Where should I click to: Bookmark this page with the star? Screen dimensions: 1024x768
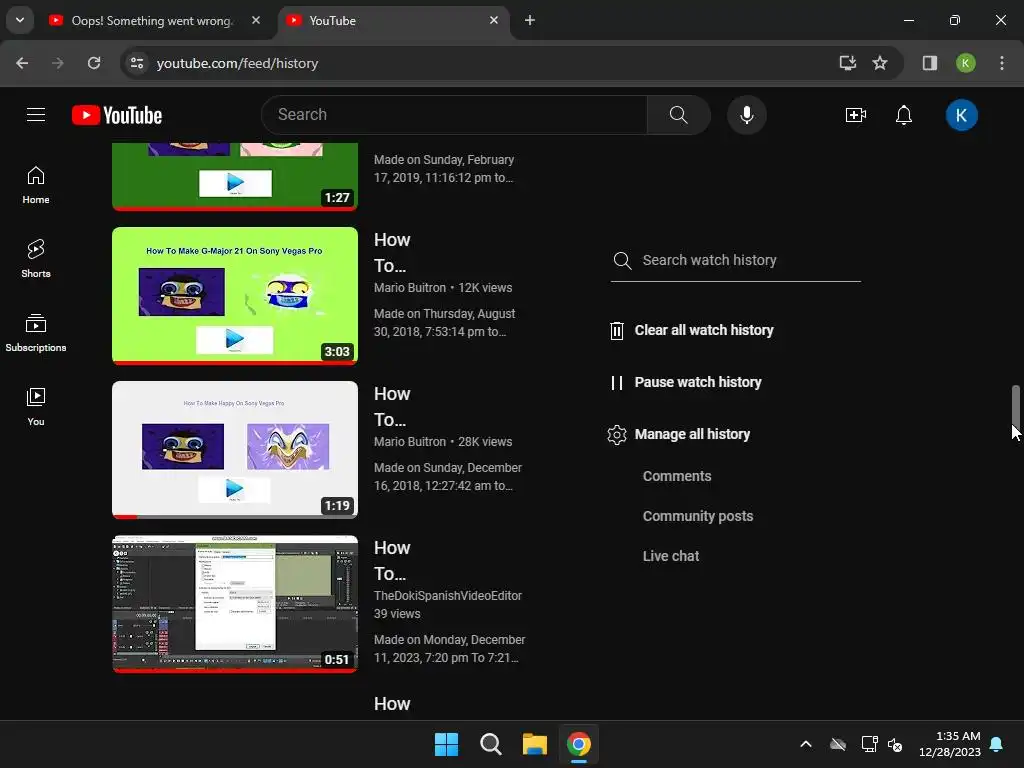pos(880,63)
